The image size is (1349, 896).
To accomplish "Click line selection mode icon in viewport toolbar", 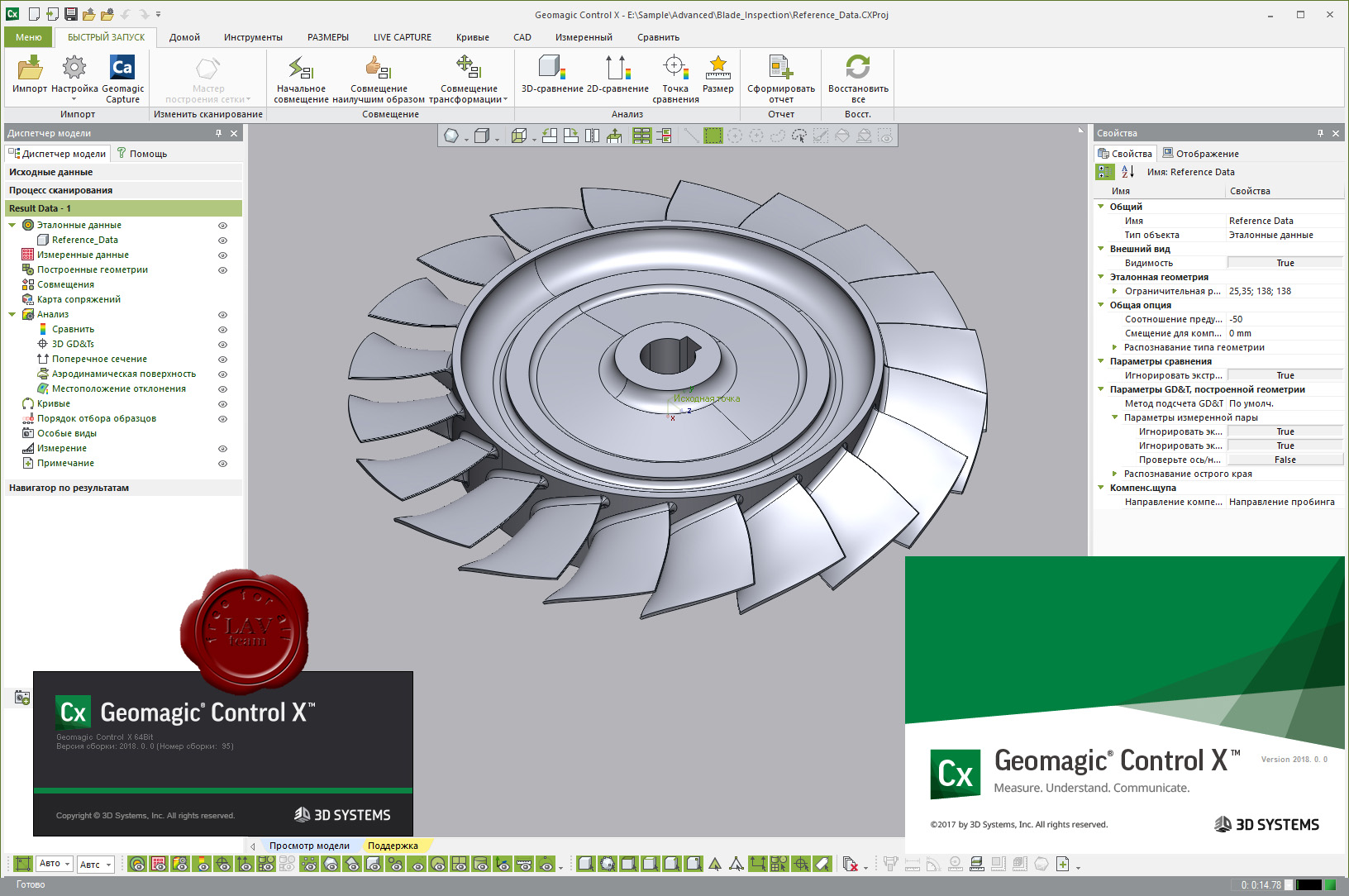I will pyautogui.click(x=692, y=136).
